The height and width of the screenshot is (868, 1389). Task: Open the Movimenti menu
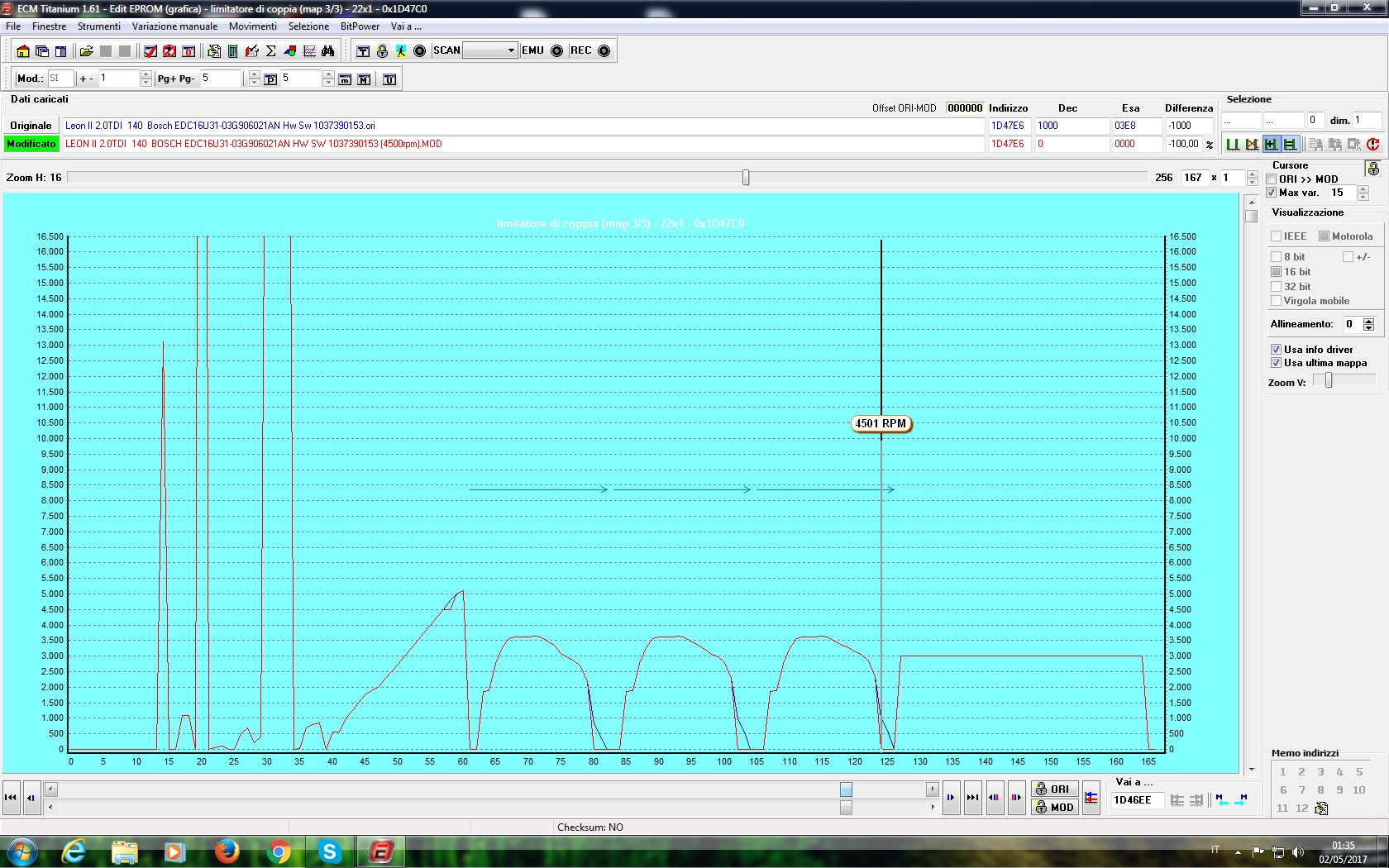click(252, 26)
